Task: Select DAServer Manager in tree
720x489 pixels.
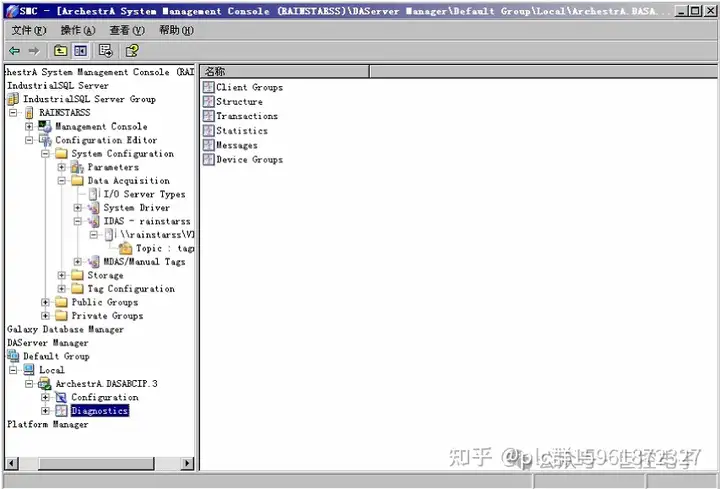Action: coord(48,343)
